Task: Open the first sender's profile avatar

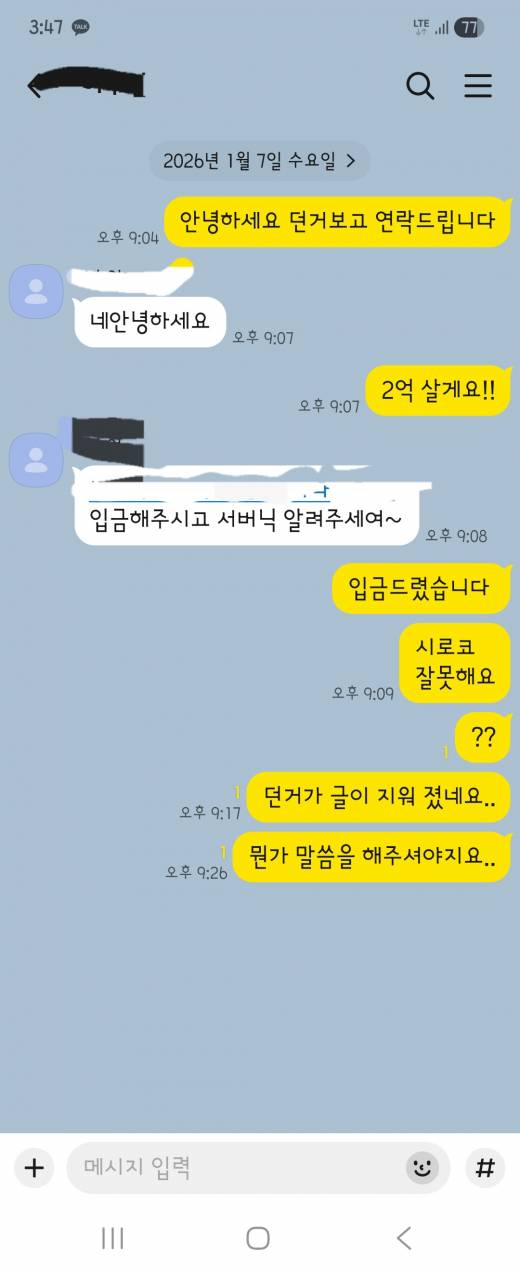Action: [x=36, y=291]
